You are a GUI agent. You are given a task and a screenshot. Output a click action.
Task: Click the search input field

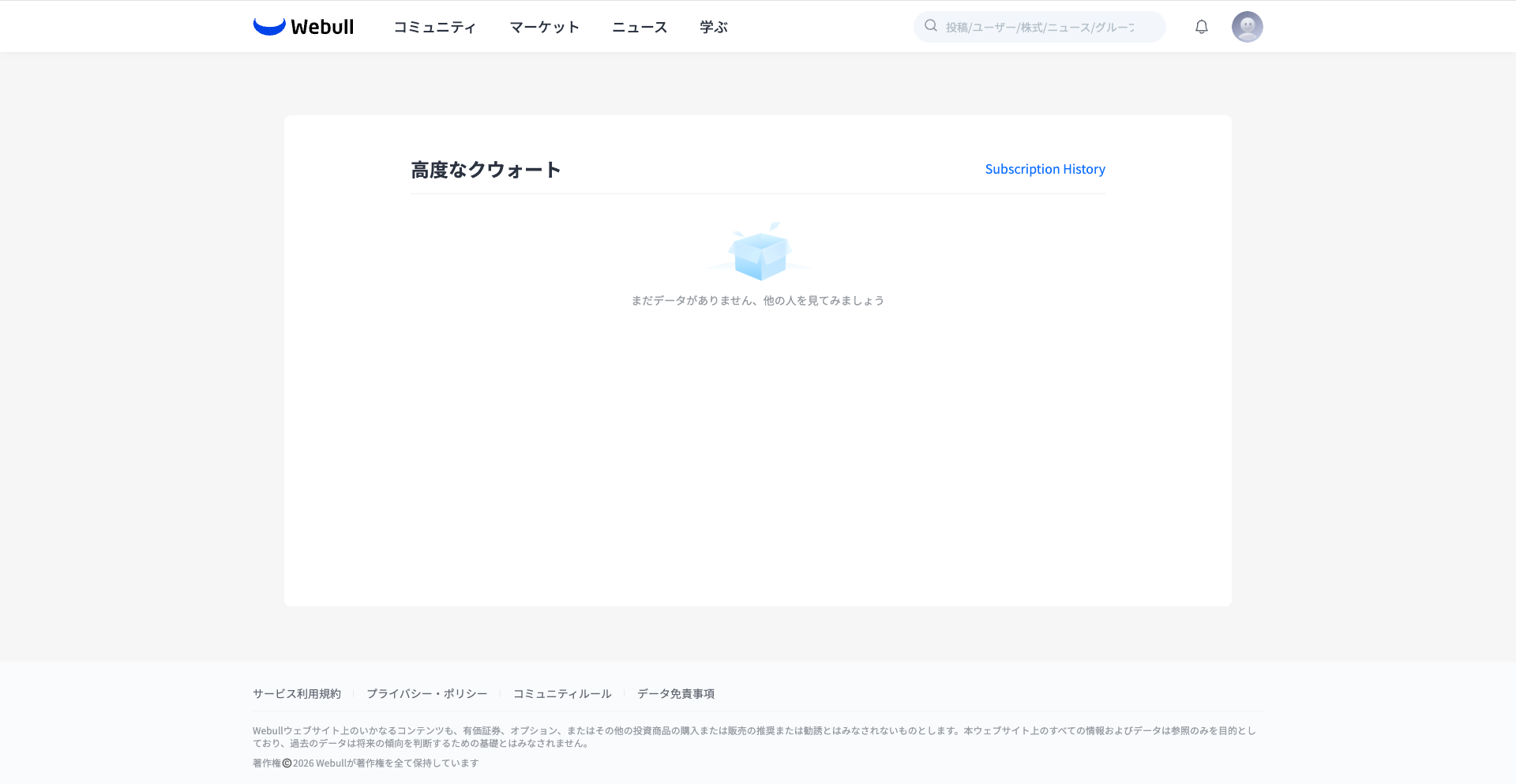1042,26
